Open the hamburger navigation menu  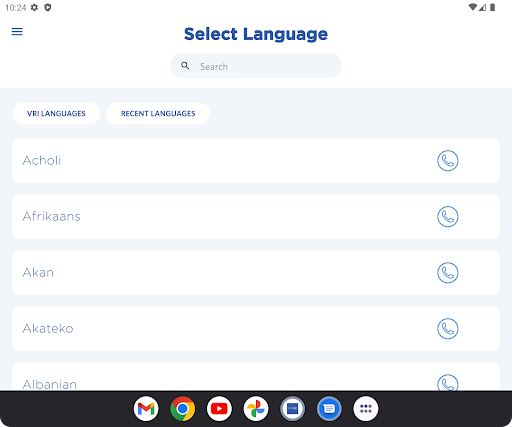pos(17,32)
